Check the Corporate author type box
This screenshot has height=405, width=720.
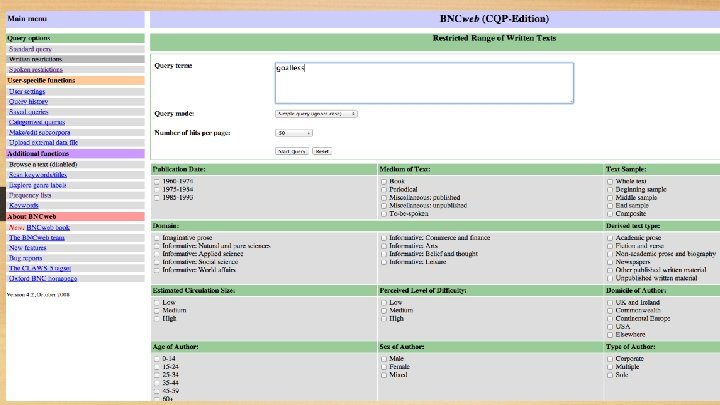click(x=610, y=359)
